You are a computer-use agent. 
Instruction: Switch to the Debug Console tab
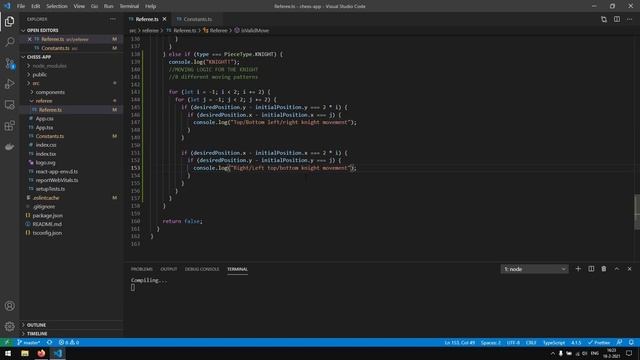coord(202,269)
